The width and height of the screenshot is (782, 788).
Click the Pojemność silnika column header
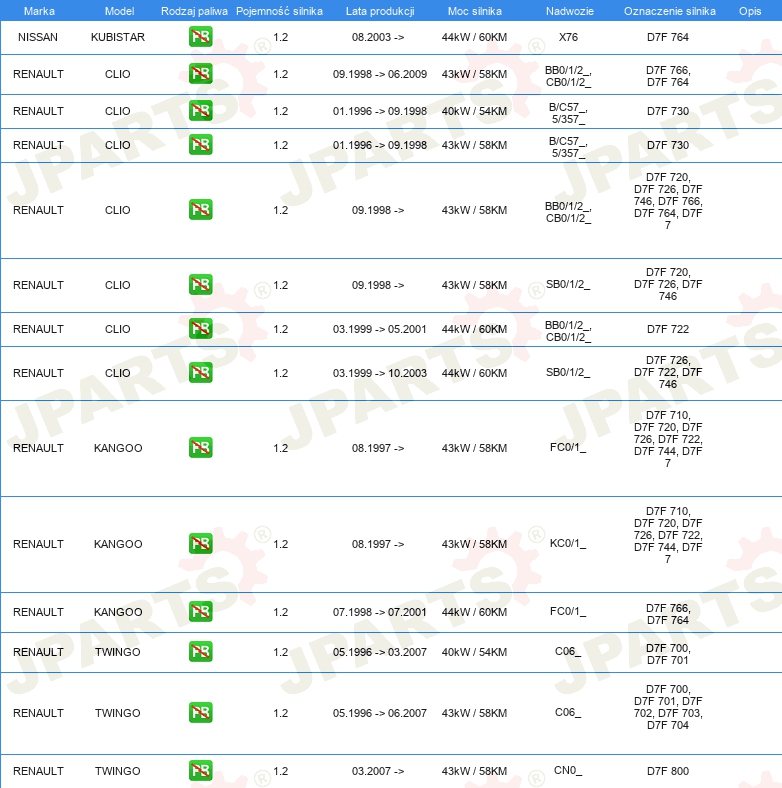pos(279,11)
